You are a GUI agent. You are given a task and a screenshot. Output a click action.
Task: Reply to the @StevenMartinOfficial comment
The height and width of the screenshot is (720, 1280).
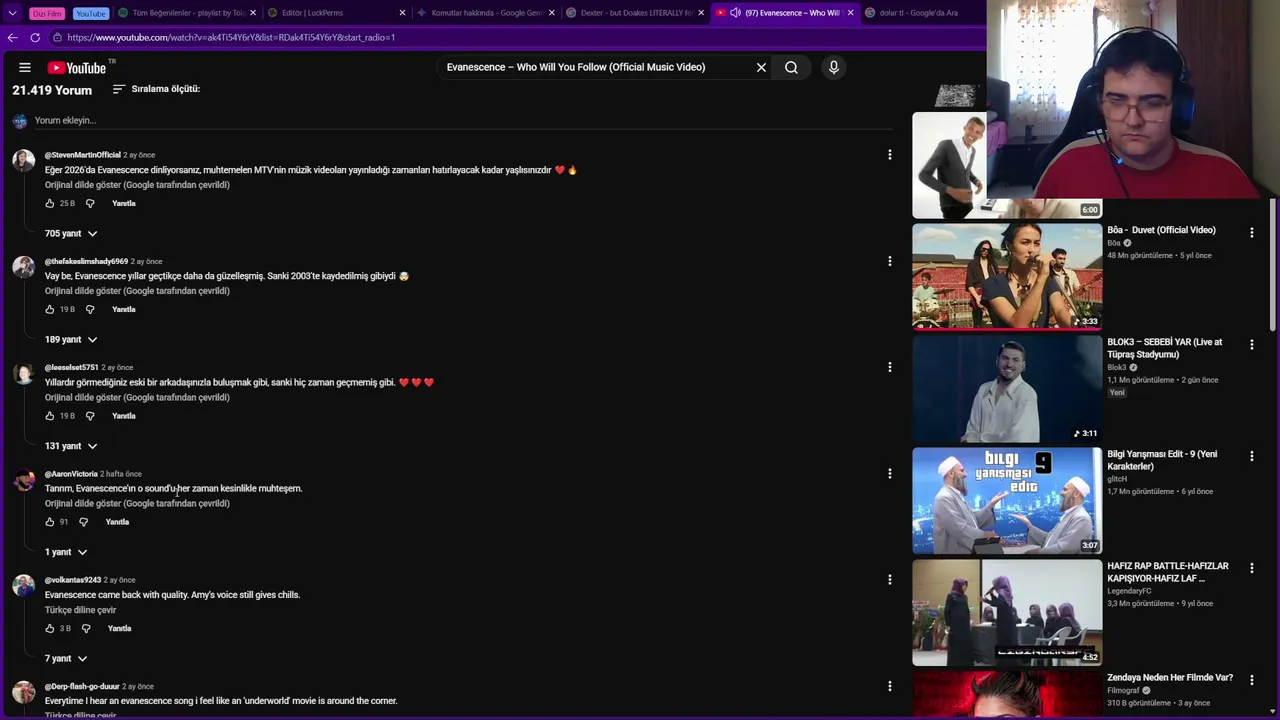124,203
